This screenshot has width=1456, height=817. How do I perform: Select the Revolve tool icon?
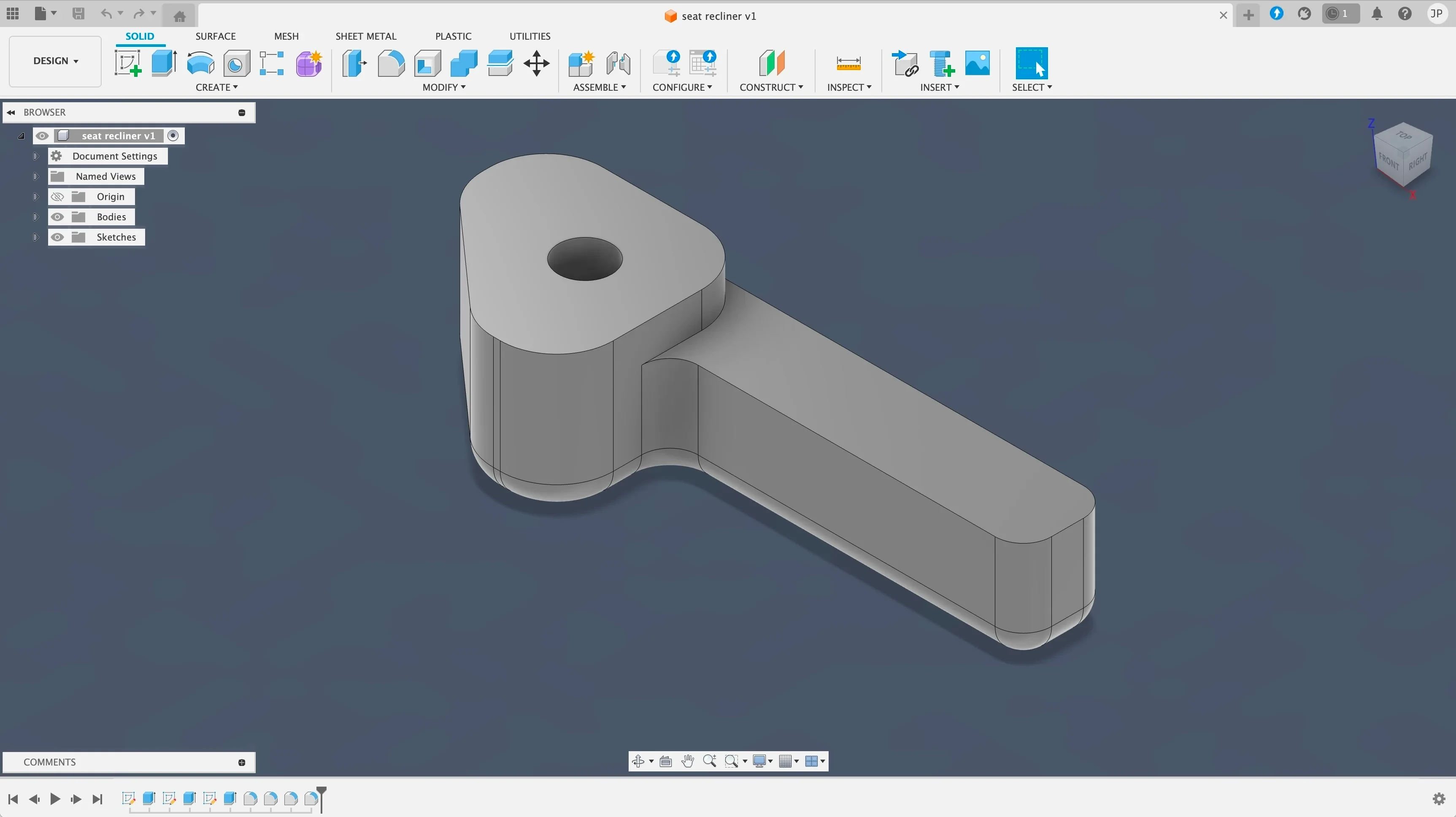click(201, 63)
